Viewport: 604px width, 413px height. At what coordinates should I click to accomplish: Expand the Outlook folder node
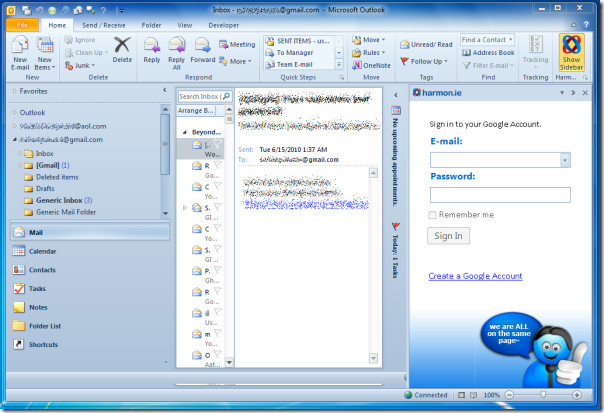pyautogui.click(x=15, y=112)
